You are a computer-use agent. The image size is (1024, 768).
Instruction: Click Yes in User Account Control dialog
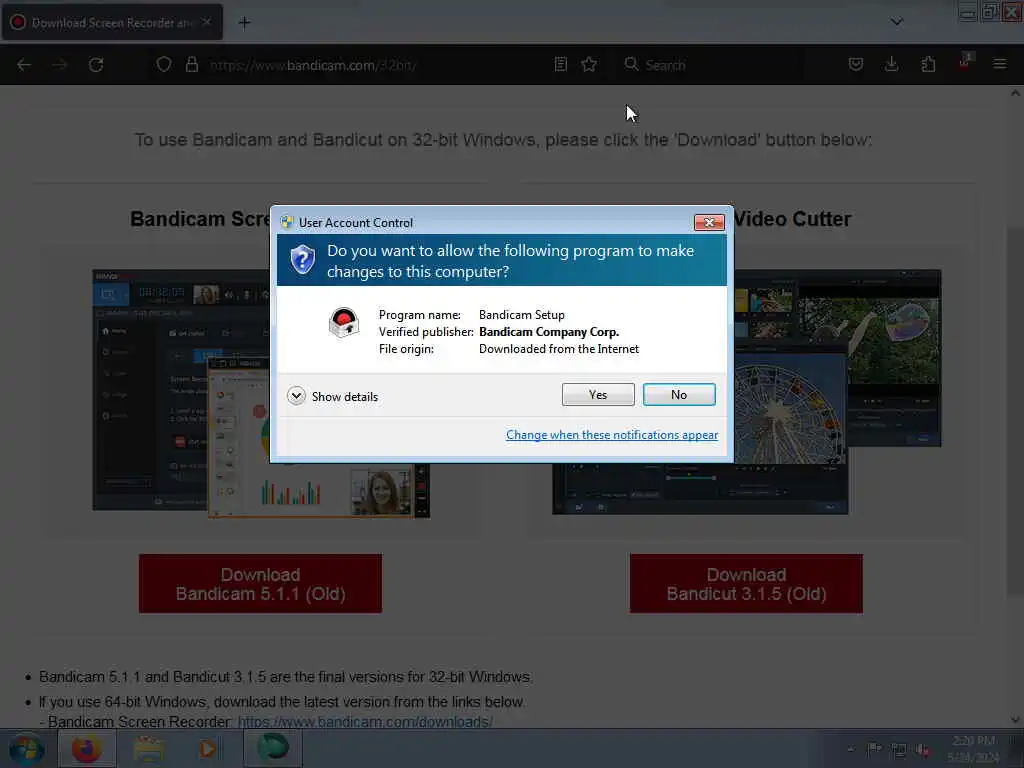[598, 394]
